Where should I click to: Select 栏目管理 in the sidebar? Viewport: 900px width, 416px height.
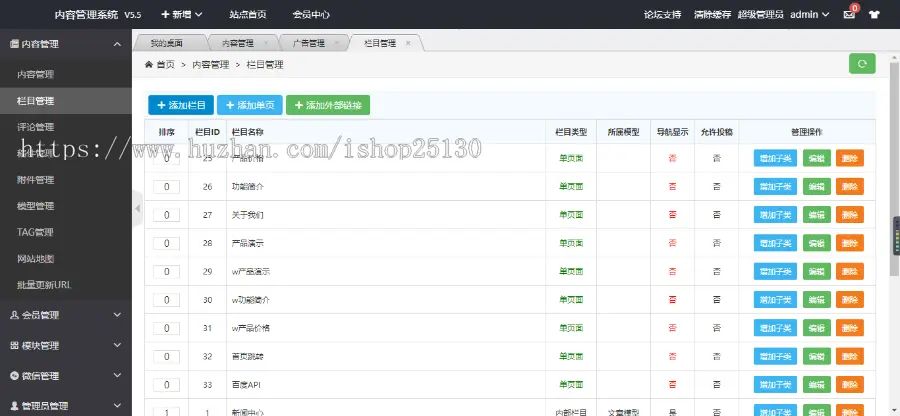[x=36, y=101]
